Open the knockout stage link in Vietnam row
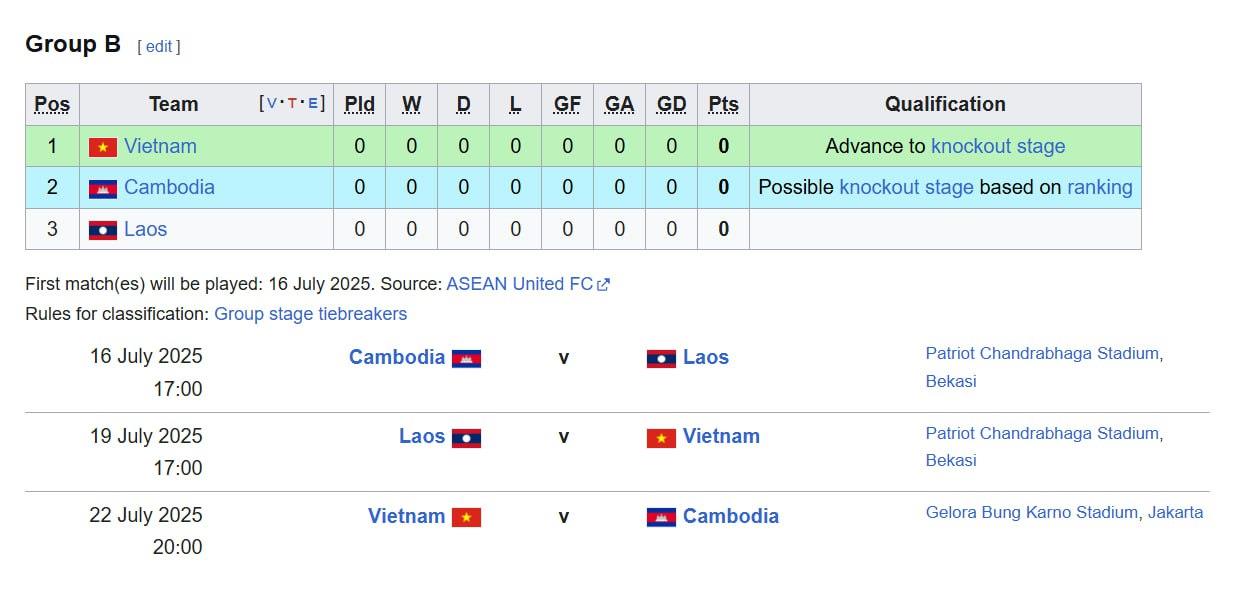Screen dimensions: 1246x592 pyautogui.click(x=998, y=146)
